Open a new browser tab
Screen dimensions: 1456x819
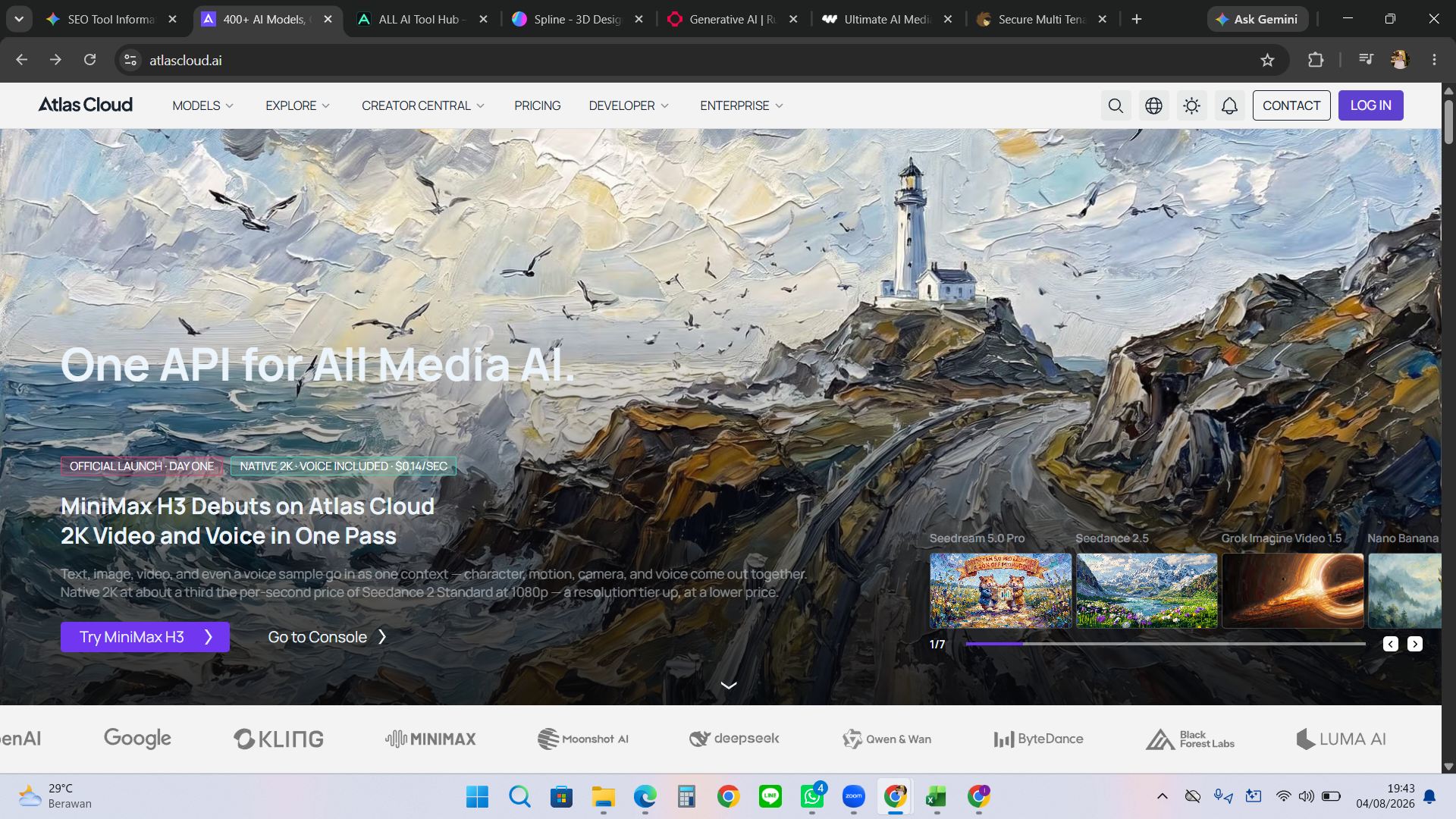point(1136,19)
